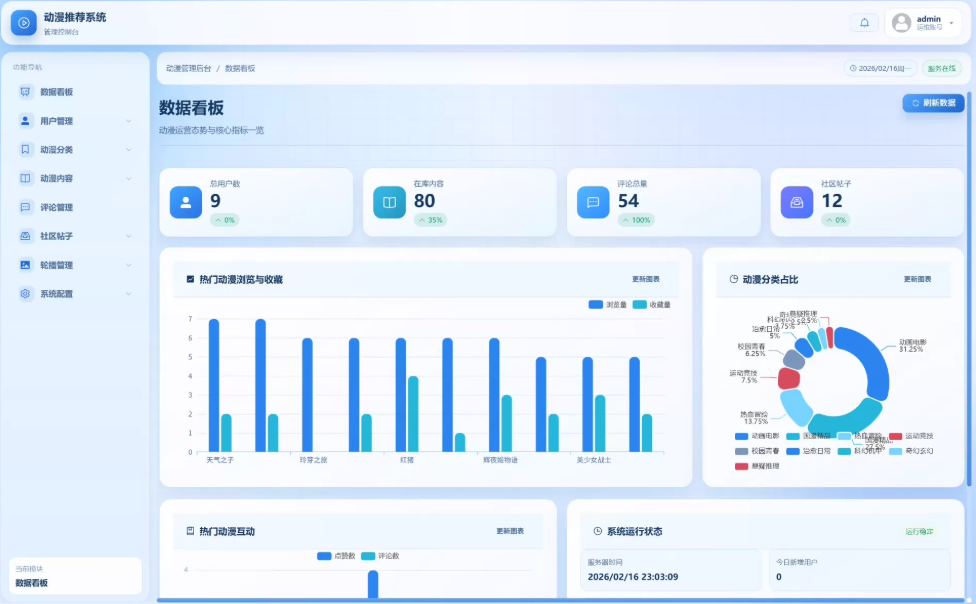Click the 100% growth badge

pos(636,220)
